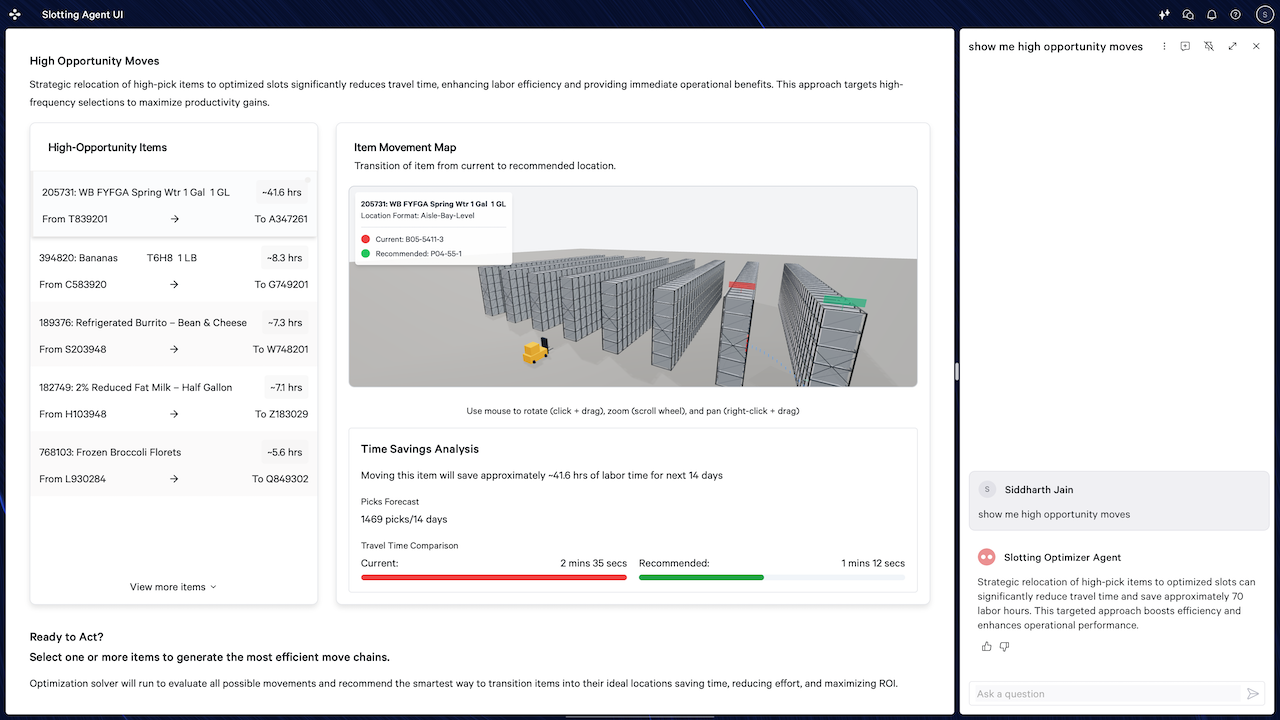The height and width of the screenshot is (720, 1280).
Task: Click the red Current location legend dot
Action: pos(366,239)
